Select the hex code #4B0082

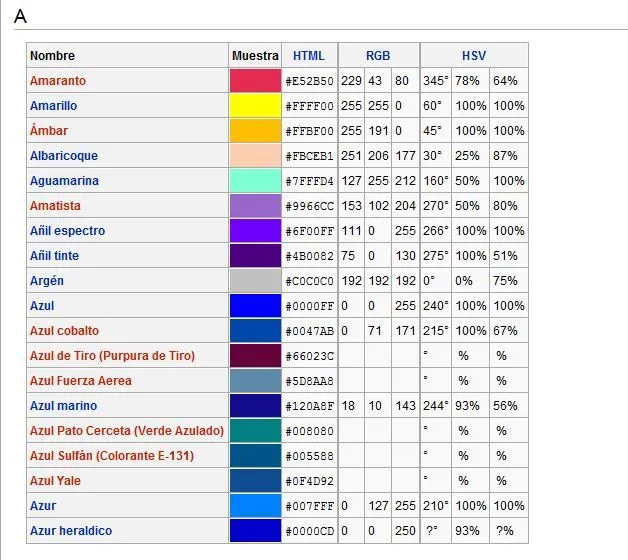point(309,256)
